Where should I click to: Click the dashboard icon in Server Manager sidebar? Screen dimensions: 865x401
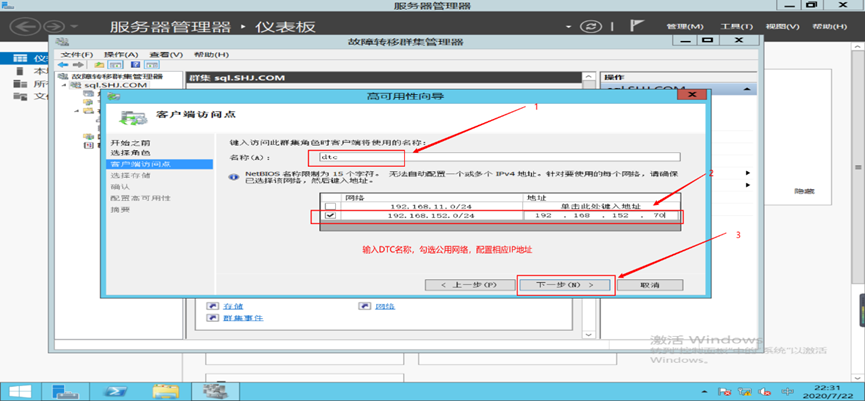20,58
